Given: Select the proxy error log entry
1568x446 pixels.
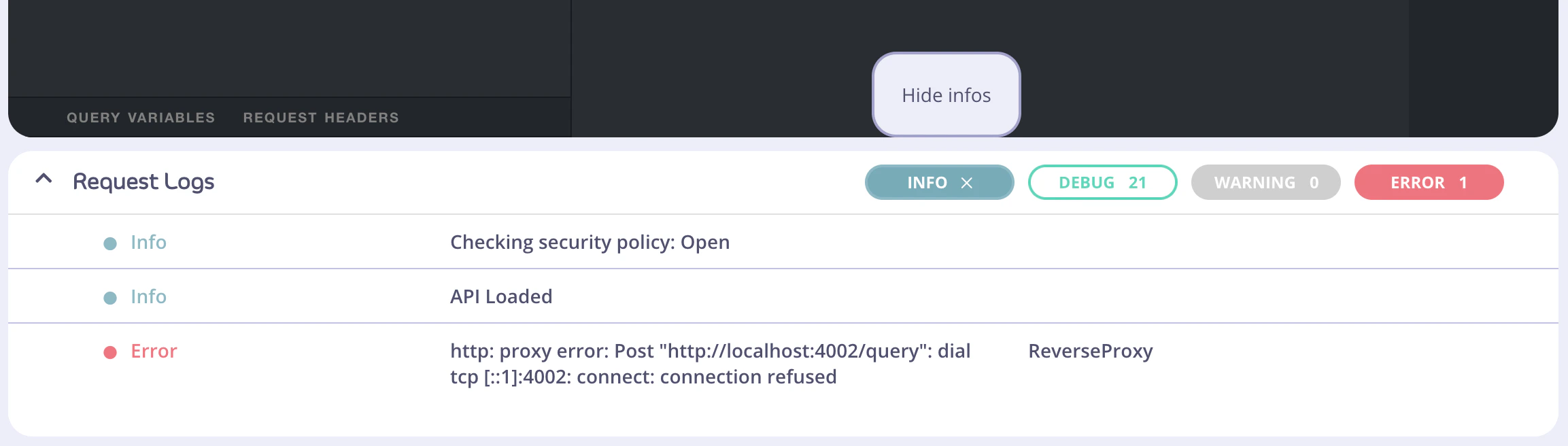Looking at the screenshot, I should point(711,364).
